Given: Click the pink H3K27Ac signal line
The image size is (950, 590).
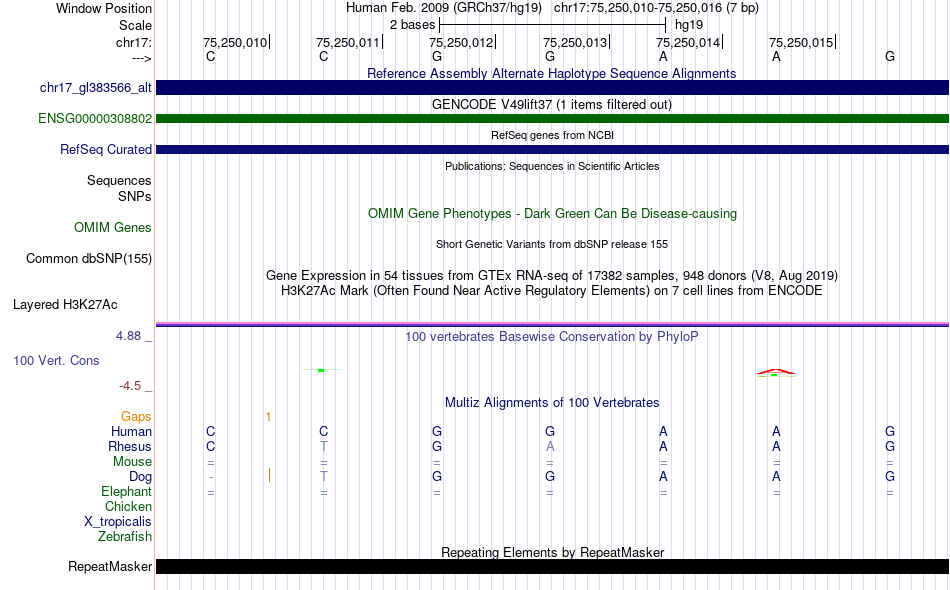Looking at the screenshot, I should coord(552,323).
